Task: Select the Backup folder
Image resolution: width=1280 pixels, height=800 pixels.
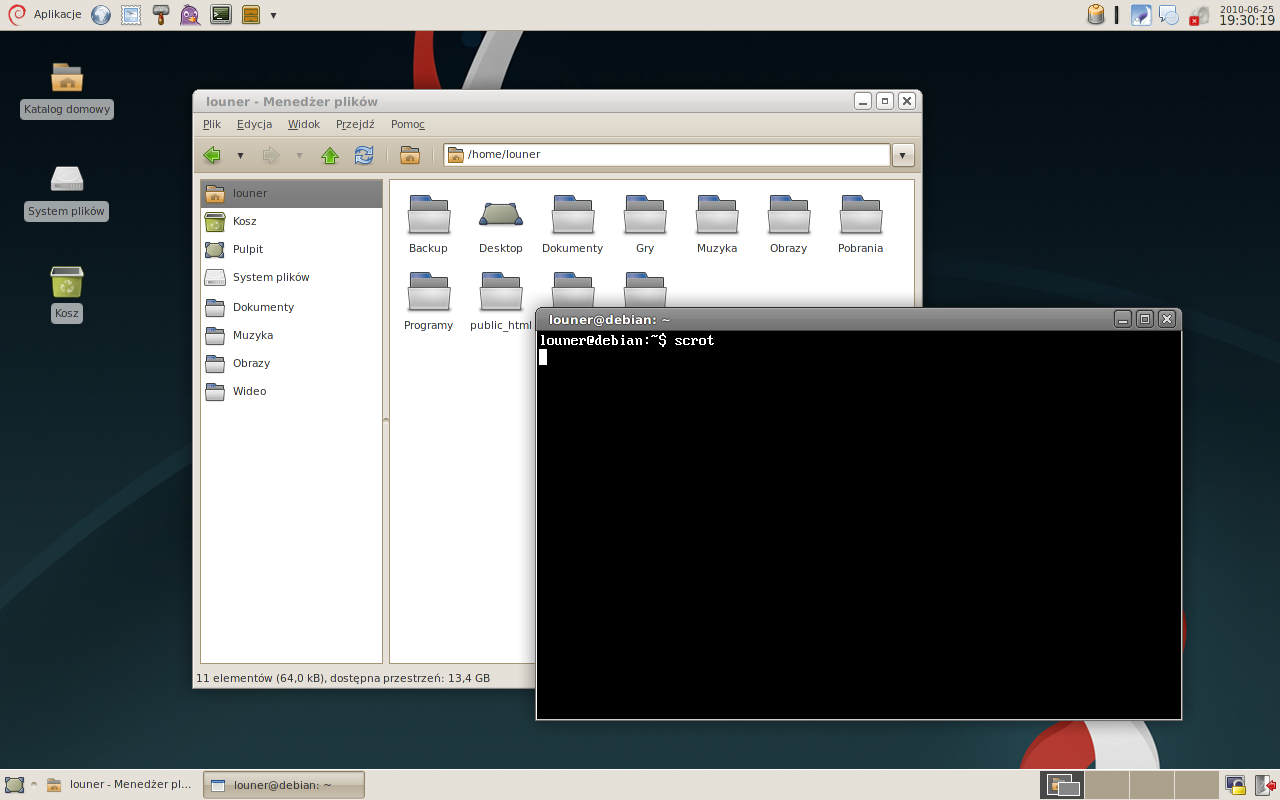Action: click(429, 224)
